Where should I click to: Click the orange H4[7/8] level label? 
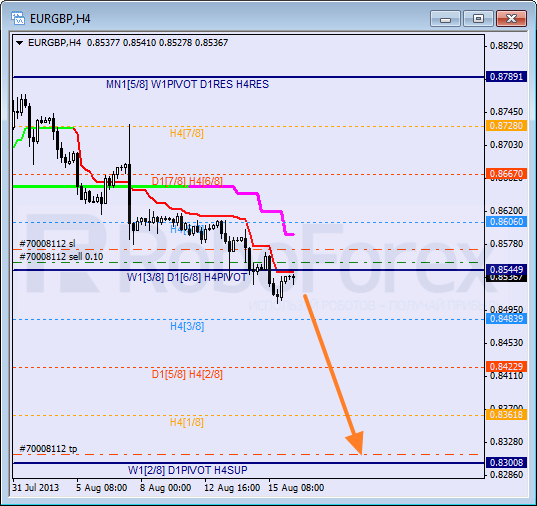pyautogui.click(x=187, y=133)
